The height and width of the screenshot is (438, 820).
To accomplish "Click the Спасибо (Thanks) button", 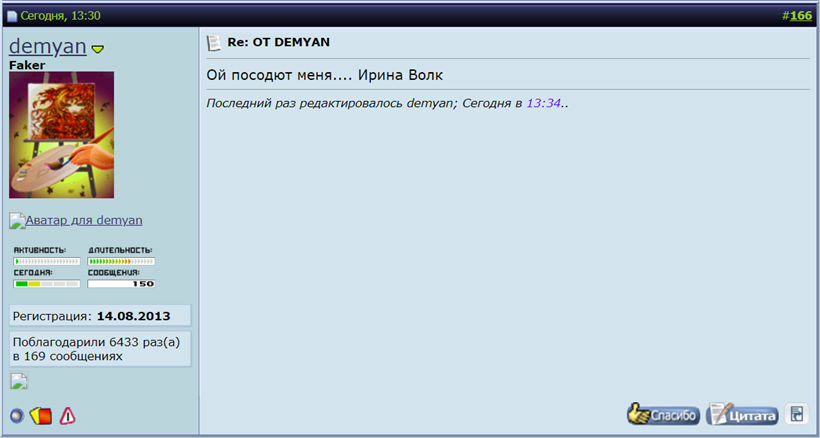I will point(663,414).
